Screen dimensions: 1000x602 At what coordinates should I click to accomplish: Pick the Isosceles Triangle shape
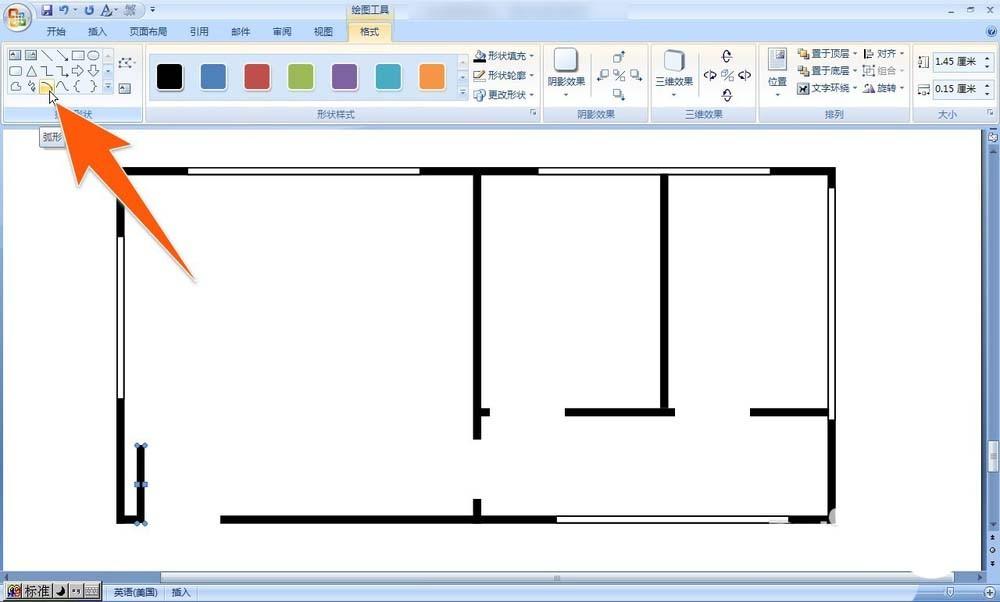point(30,70)
